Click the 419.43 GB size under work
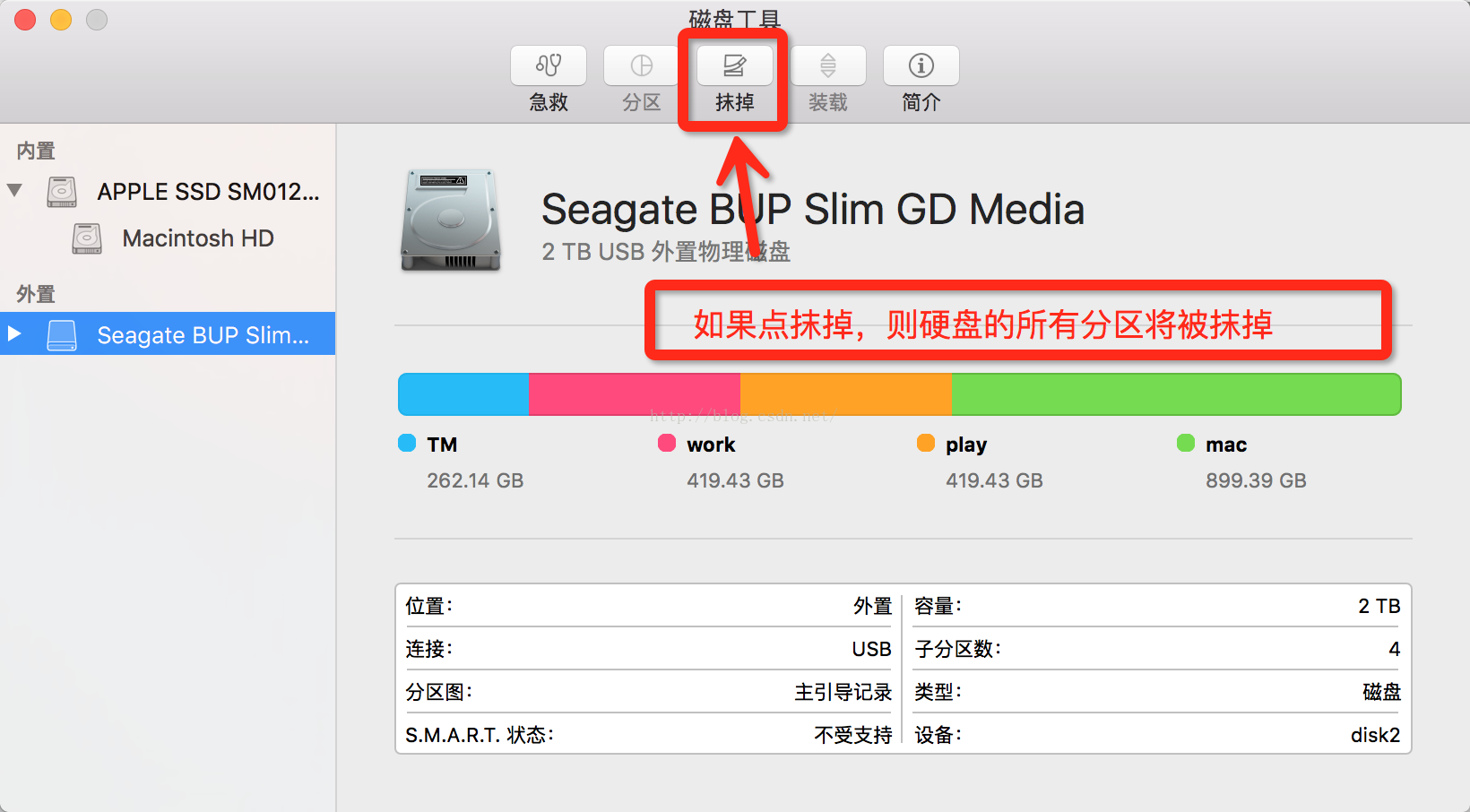This screenshot has height=812, width=1470. point(735,480)
